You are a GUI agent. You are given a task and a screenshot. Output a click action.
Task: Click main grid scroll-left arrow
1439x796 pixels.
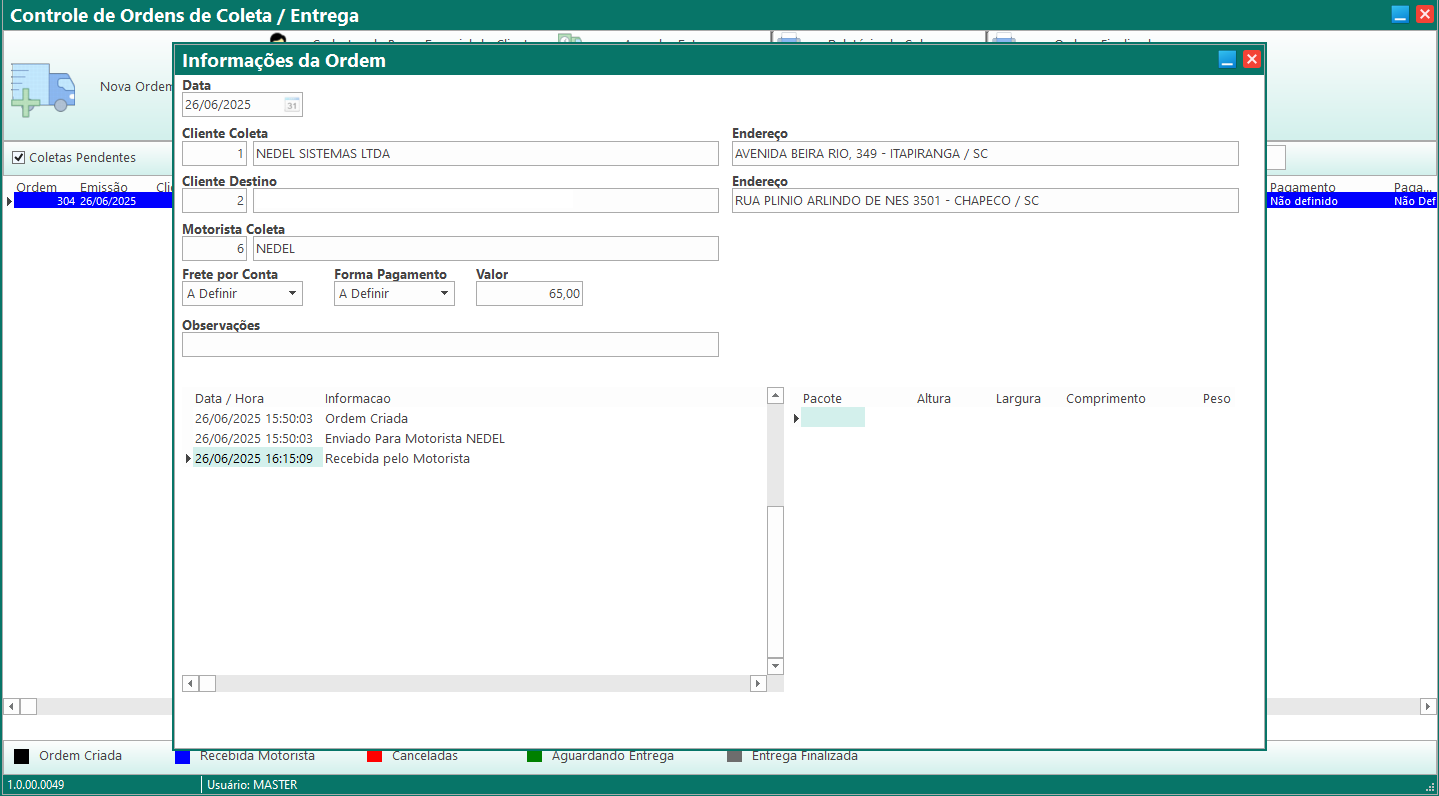(12, 706)
